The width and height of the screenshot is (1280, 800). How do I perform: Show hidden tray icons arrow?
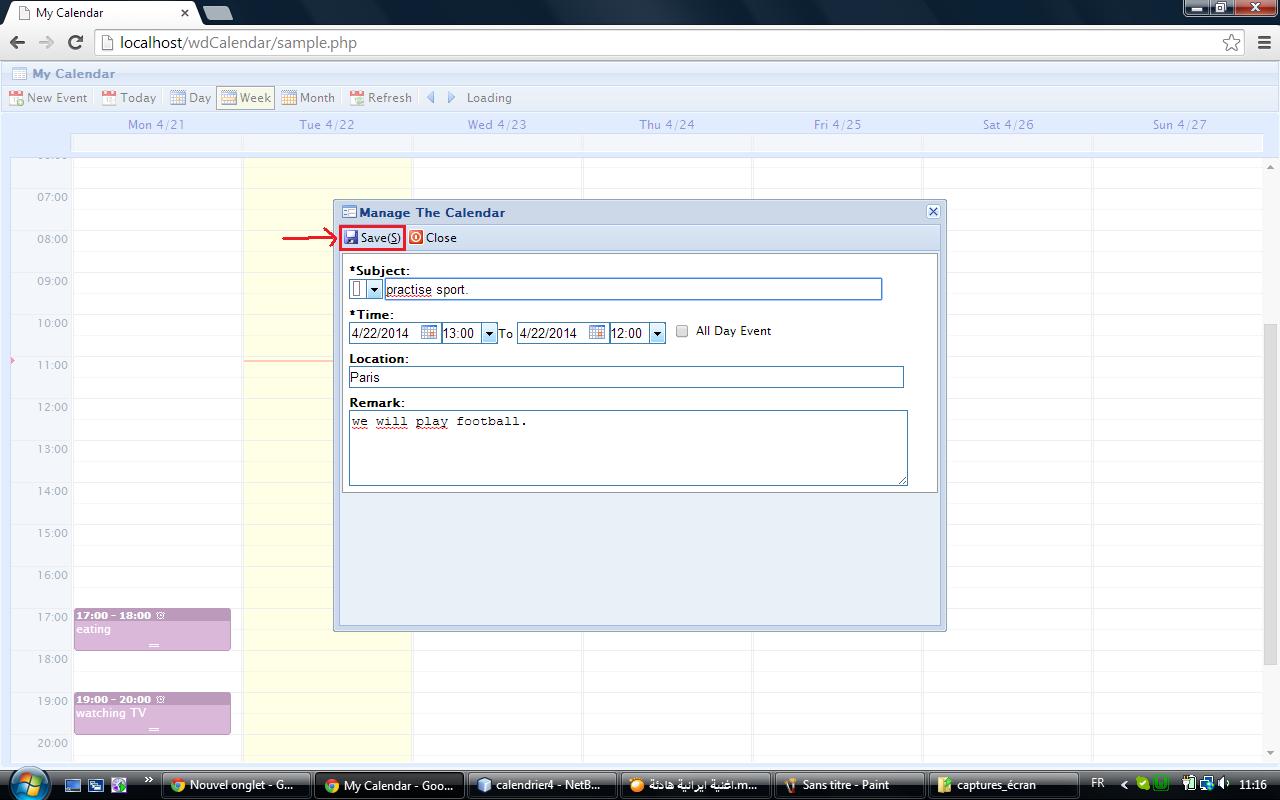coord(1124,785)
